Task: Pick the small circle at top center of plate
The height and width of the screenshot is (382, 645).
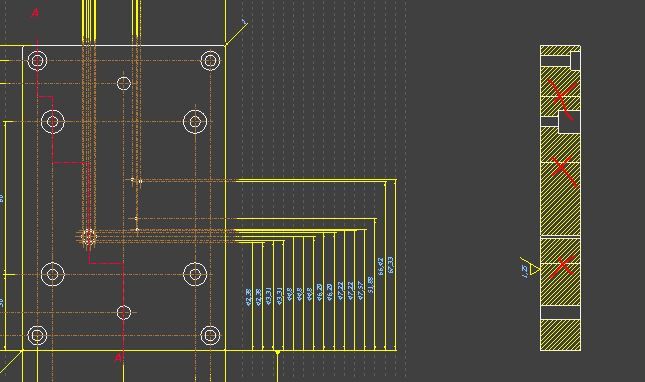Action: (x=124, y=83)
